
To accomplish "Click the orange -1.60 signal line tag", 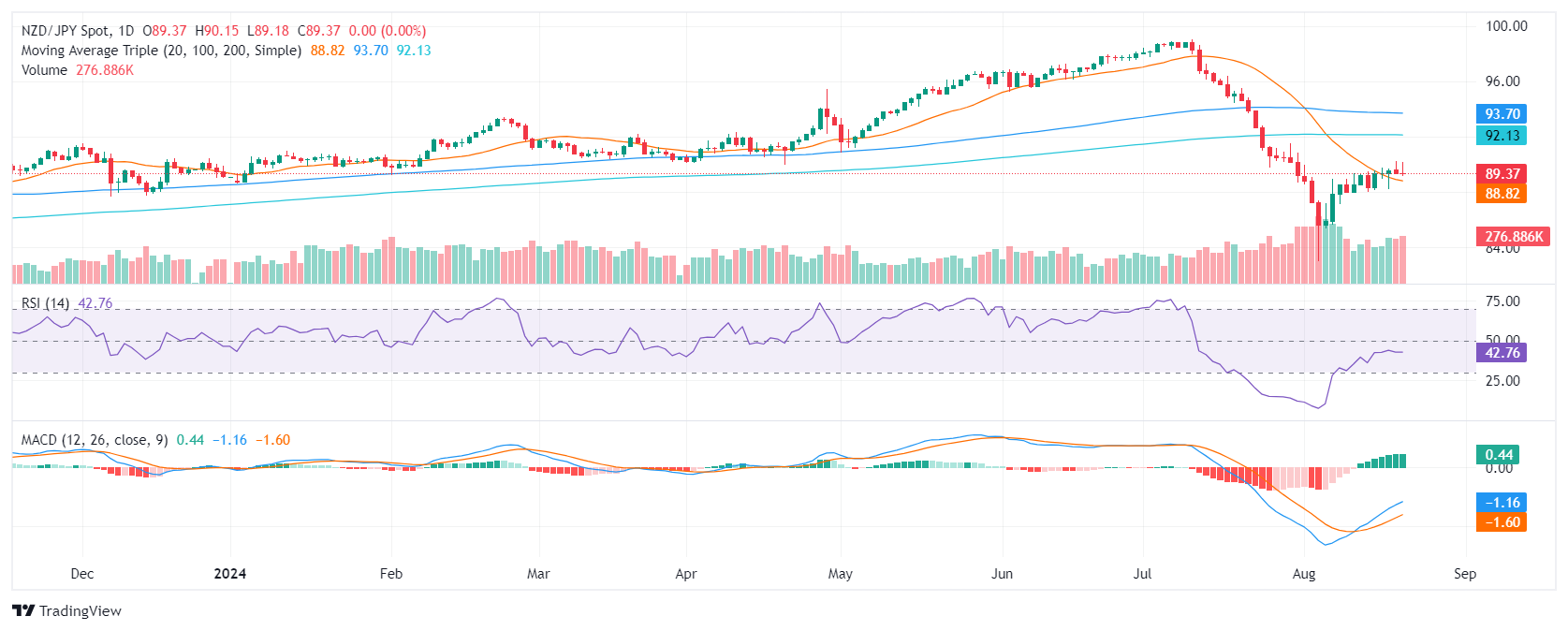I will click(x=1502, y=522).
